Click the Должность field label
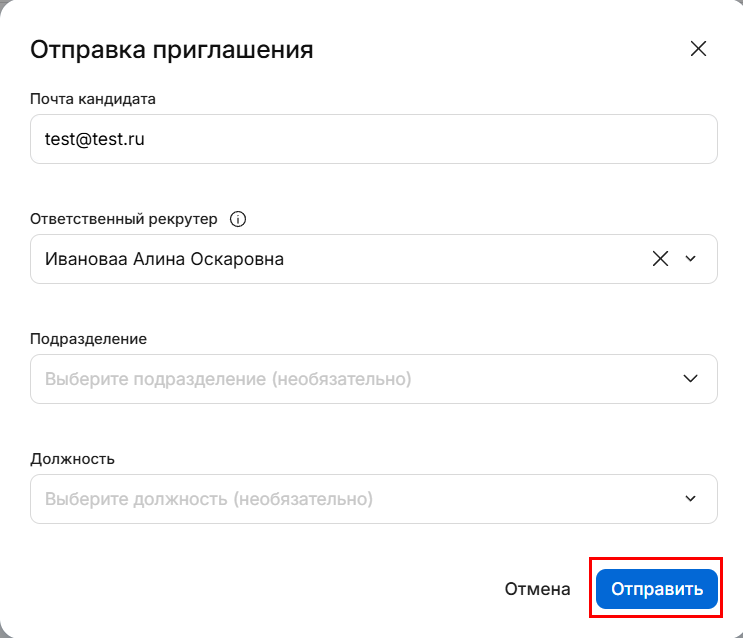This screenshot has width=743, height=638. click(73, 459)
